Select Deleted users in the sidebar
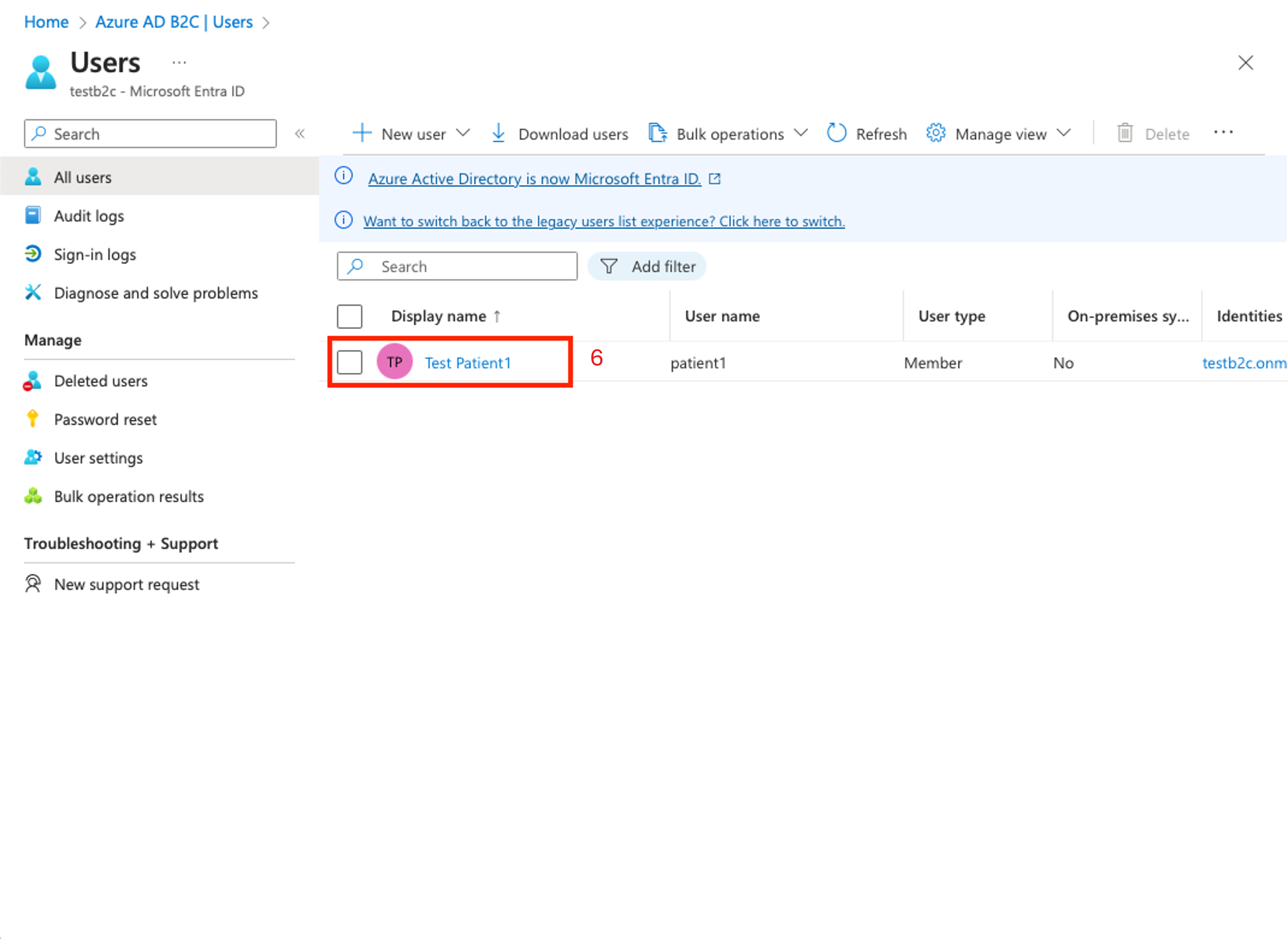The image size is (1288, 939). click(101, 381)
